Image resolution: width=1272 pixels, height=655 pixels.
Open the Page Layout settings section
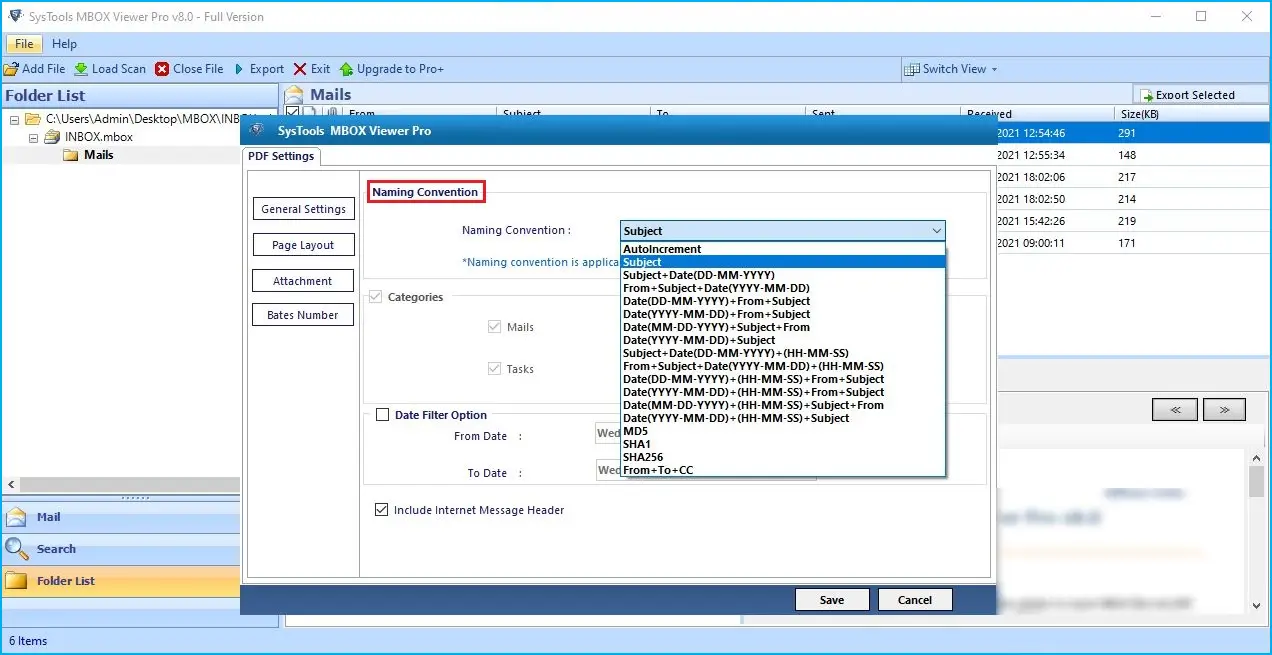coord(303,244)
